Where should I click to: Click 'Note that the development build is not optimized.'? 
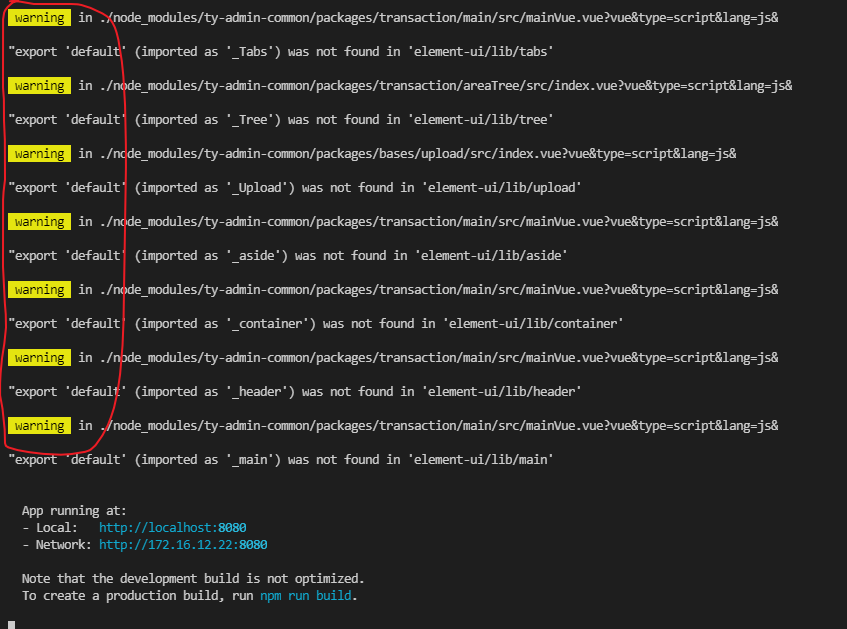click(x=193, y=579)
